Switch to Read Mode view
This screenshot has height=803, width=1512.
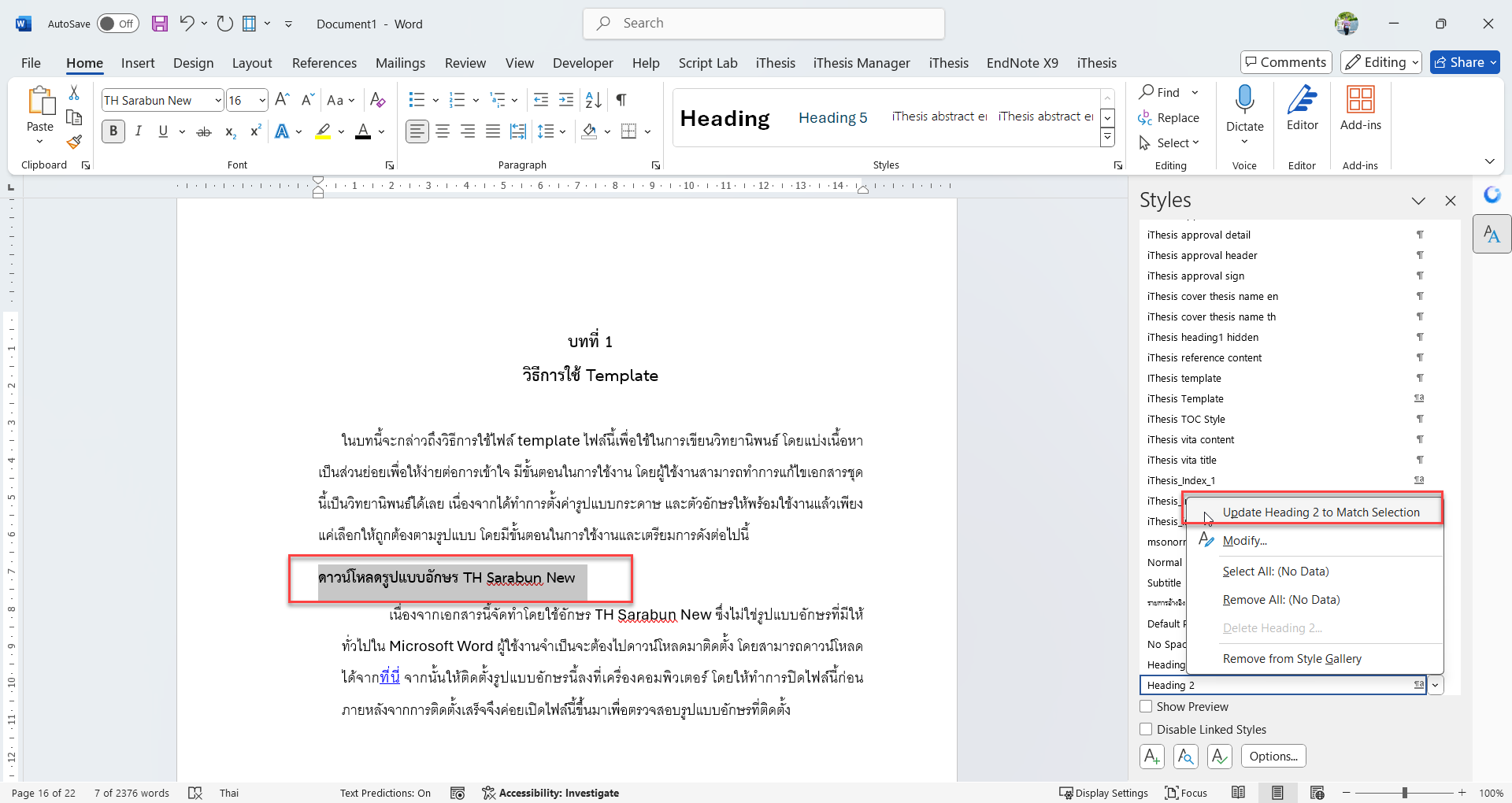click(x=1239, y=793)
